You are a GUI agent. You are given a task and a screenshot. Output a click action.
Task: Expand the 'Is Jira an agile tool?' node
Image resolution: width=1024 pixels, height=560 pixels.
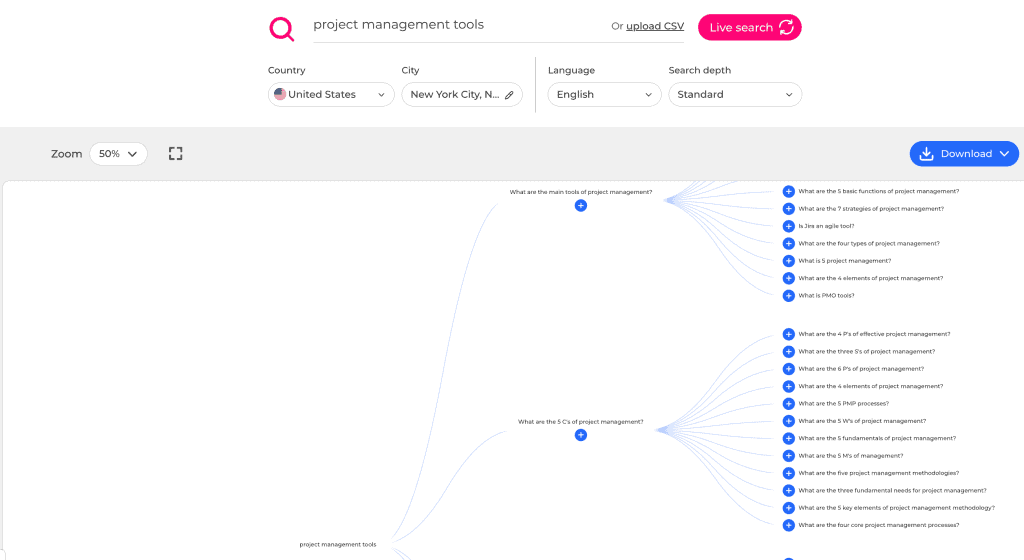coord(788,226)
